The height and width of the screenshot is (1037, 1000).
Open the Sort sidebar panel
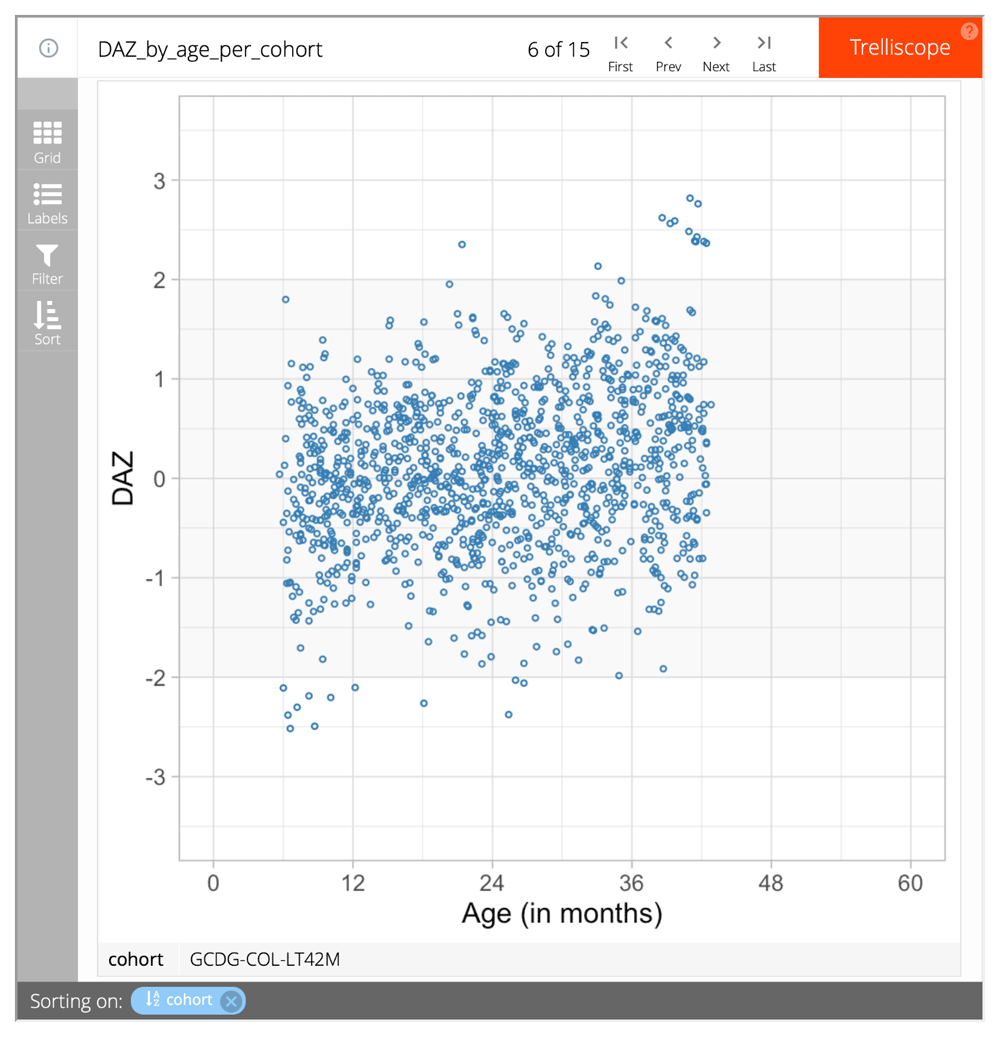pos(47,323)
